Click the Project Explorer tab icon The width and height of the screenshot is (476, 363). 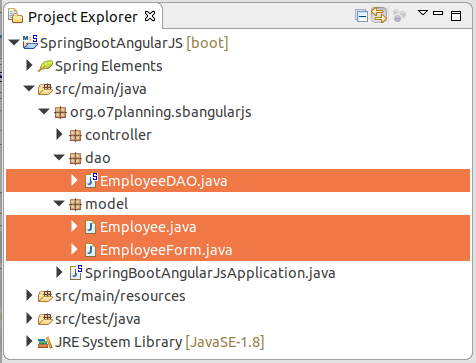[16, 16]
